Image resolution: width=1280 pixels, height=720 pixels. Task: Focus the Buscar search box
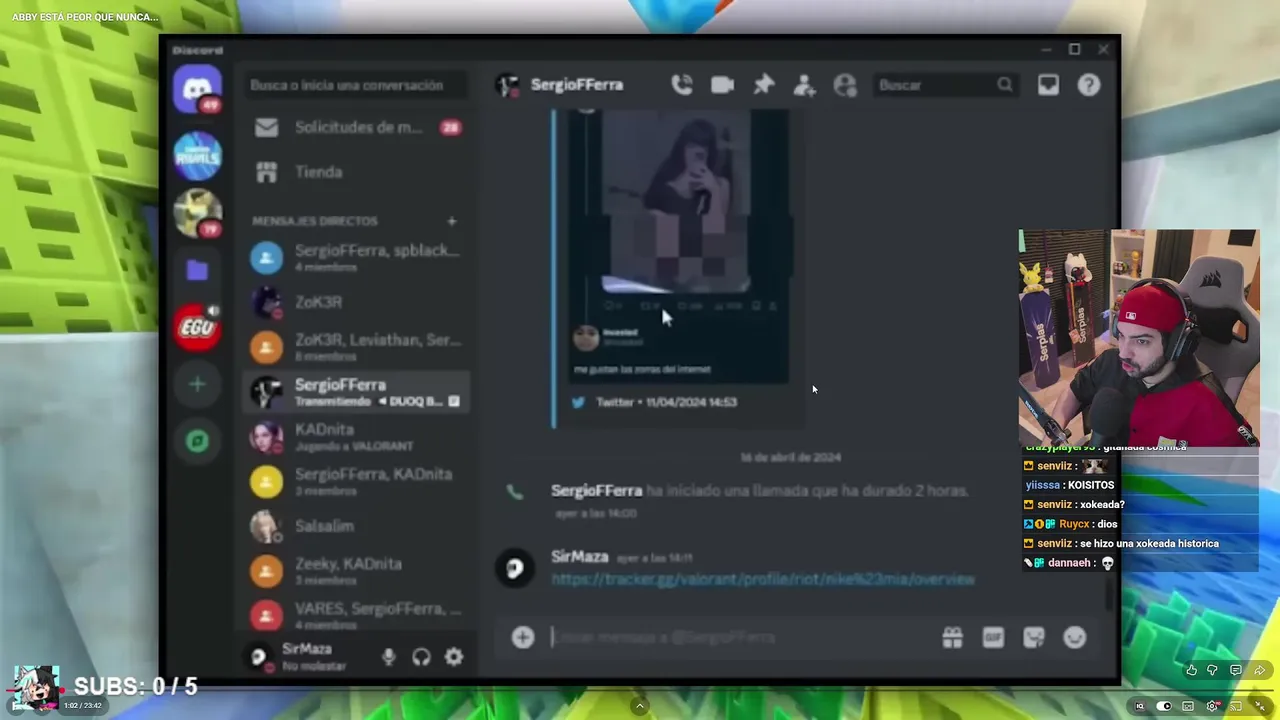945,85
